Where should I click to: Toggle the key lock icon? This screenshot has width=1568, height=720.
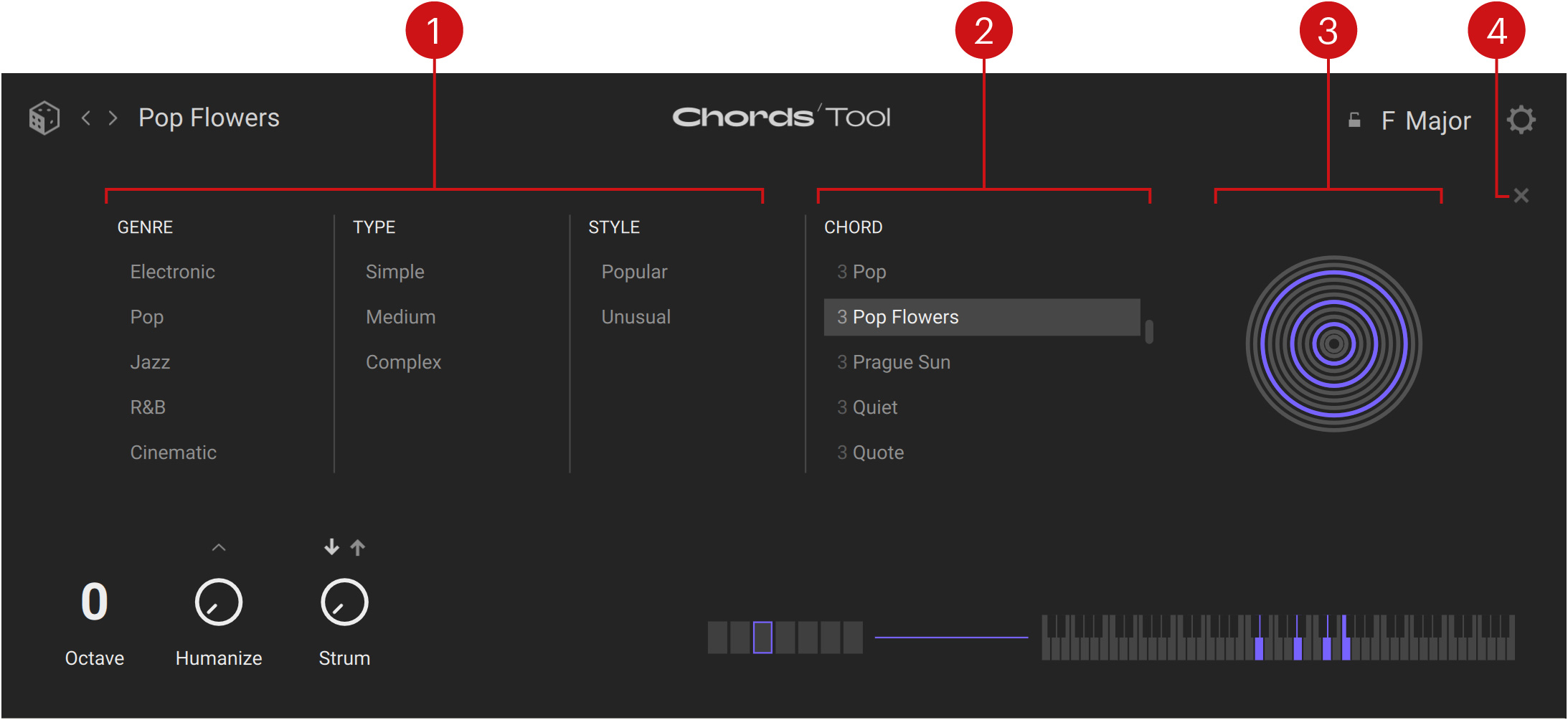coord(1354,120)
